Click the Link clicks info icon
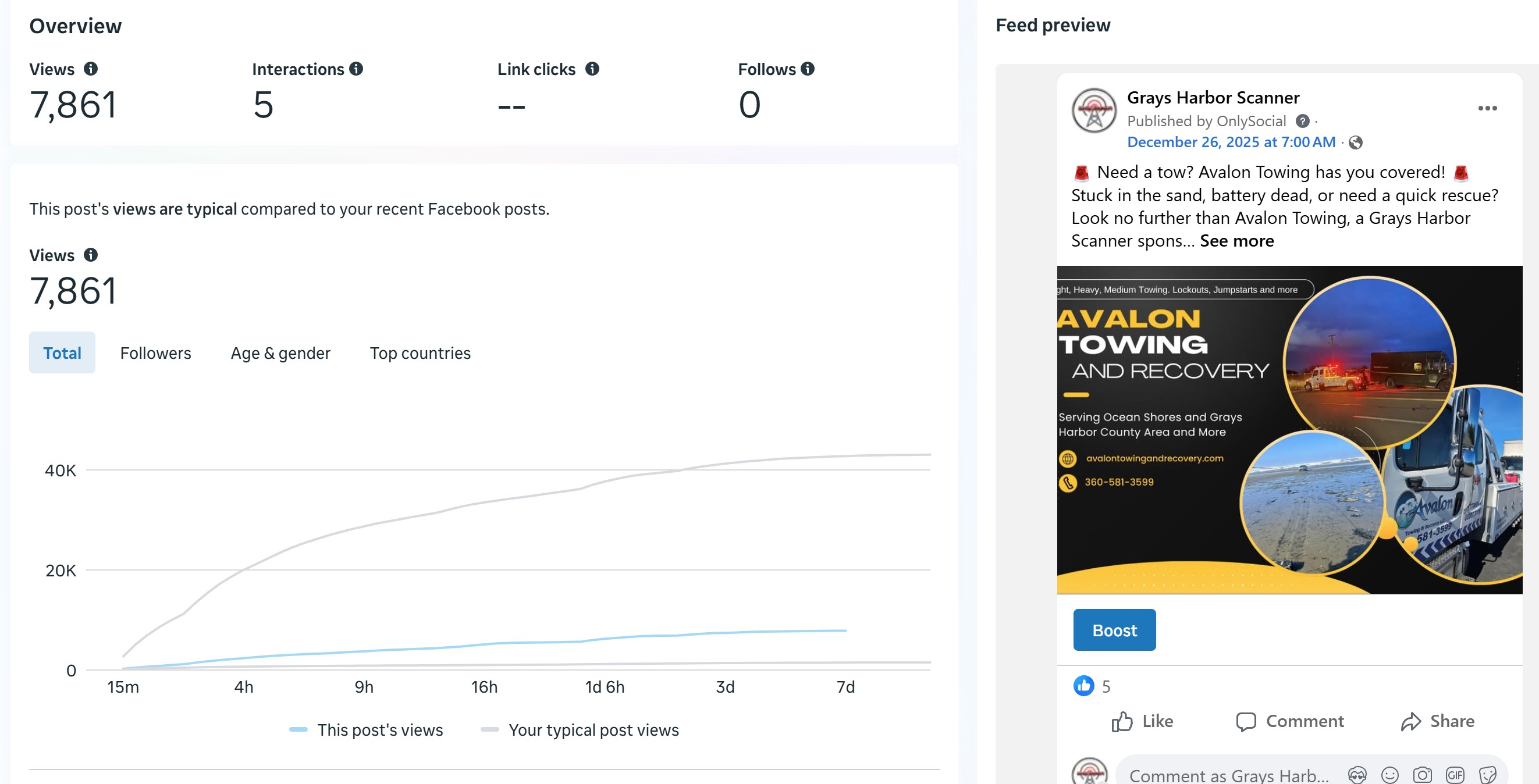Viewport: 1539px width, 784px height. (592, 69)
